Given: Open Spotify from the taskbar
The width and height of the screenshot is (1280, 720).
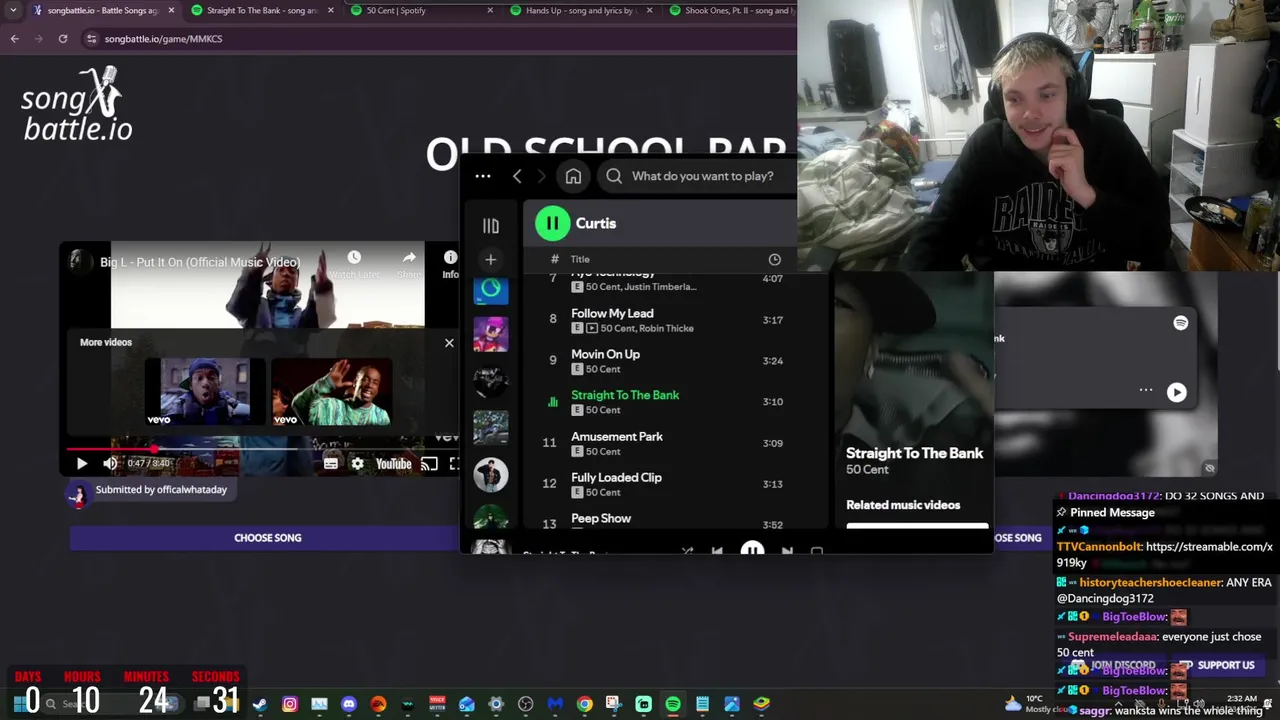Looking at the screenshot, I should pyautogui.click(x=673, y=704).
